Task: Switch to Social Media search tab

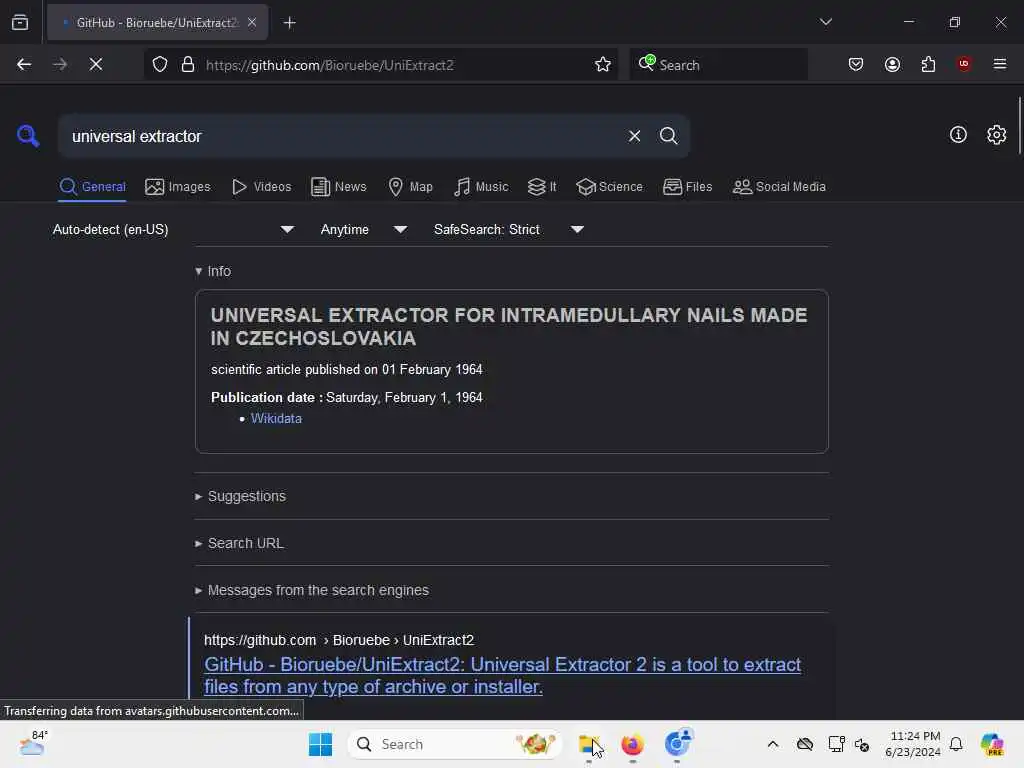Action: click(x=779, y=187)
